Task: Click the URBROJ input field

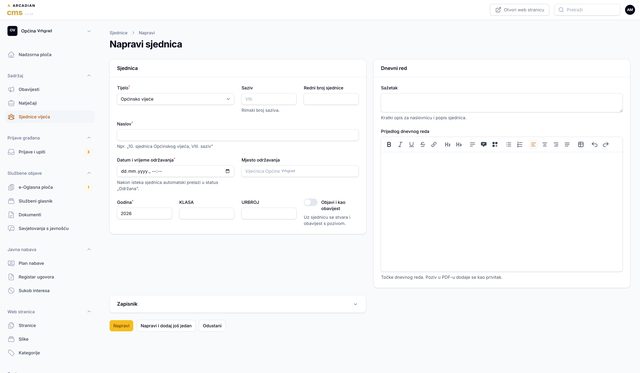Action: coord(269,213)
